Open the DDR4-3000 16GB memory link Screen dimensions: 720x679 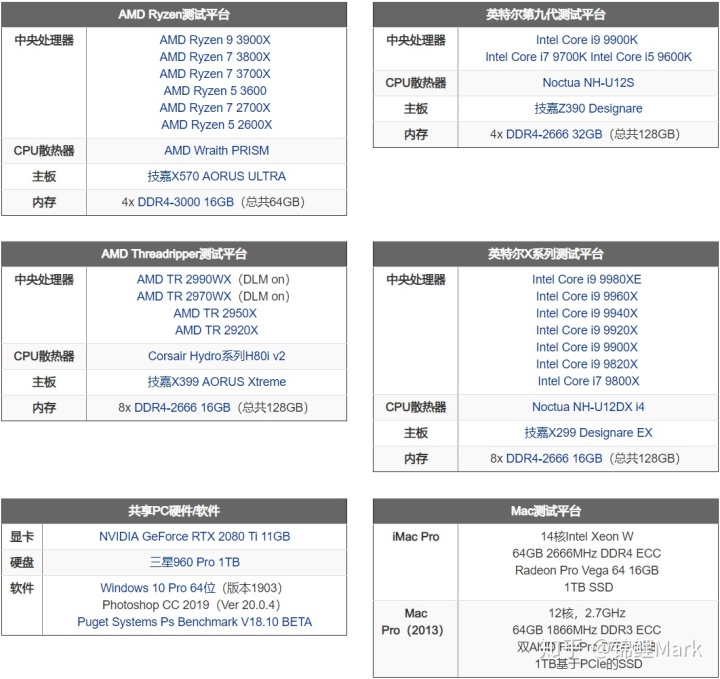(186, 202)
